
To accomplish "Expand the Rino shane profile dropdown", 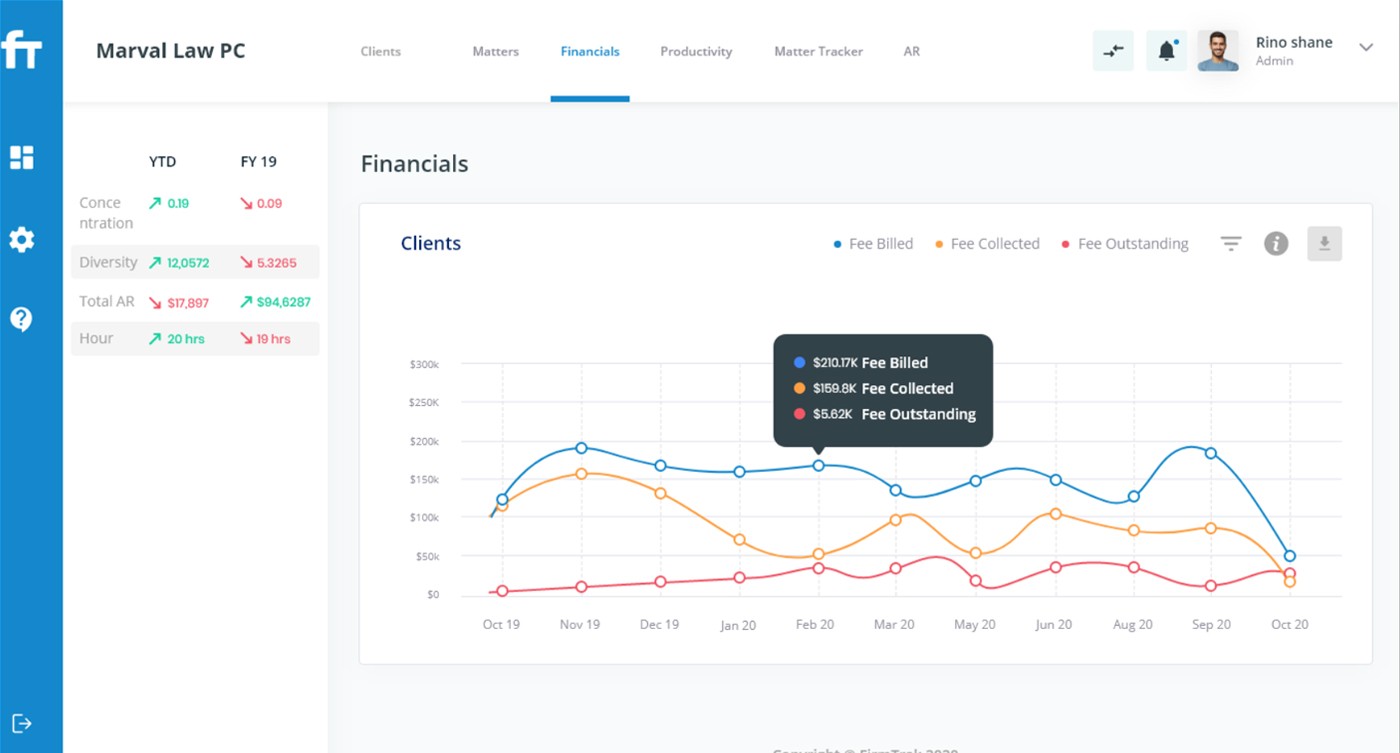I will 1365,48.
